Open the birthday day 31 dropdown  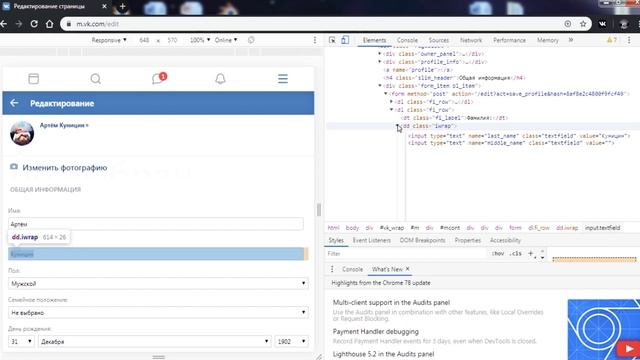(x=21, y=342)
